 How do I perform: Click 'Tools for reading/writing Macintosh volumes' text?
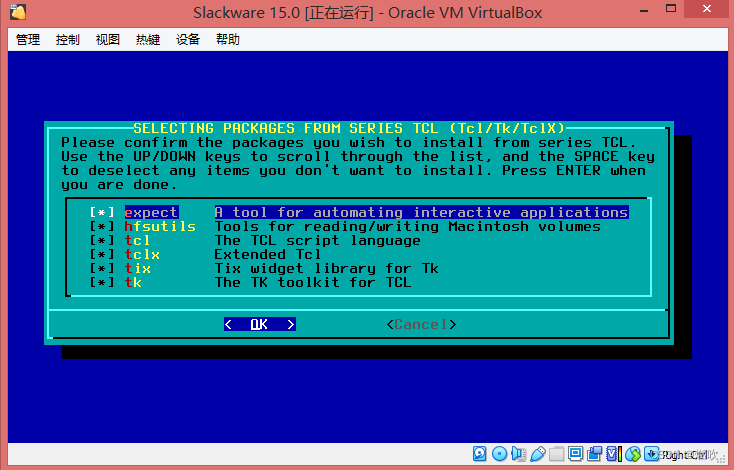tap(407, 227)
